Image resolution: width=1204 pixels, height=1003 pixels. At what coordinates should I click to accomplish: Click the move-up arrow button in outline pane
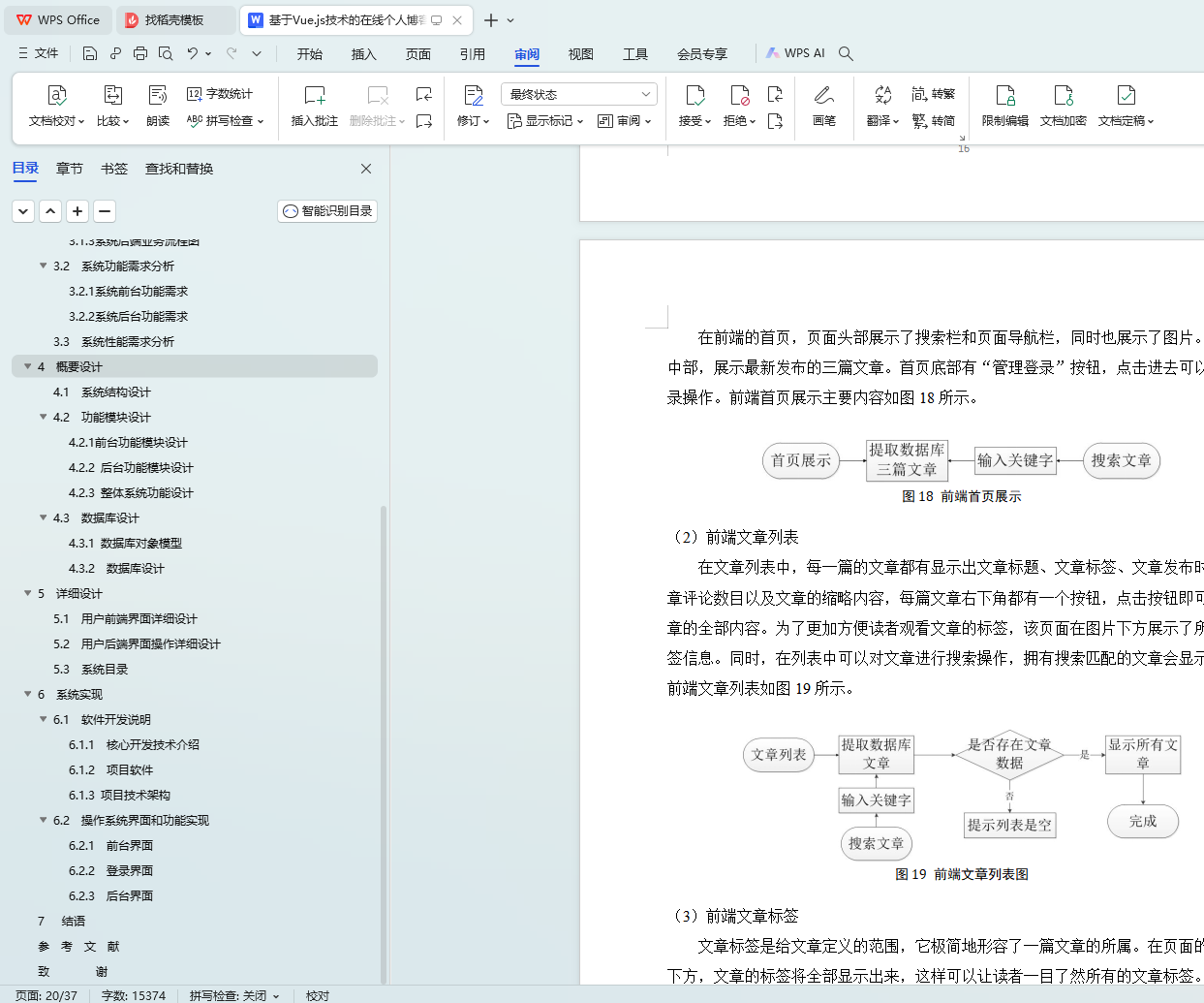(50, 211)
